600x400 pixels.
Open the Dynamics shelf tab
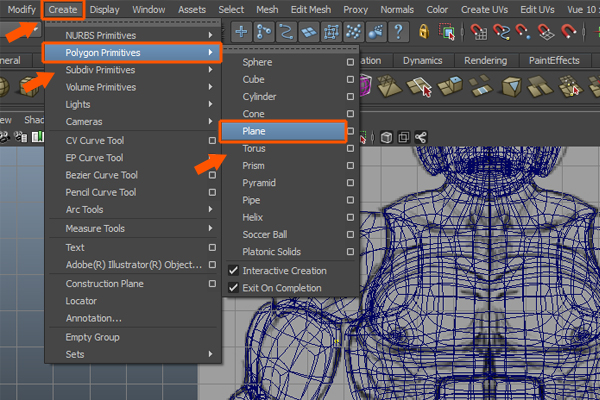[421, 60]
